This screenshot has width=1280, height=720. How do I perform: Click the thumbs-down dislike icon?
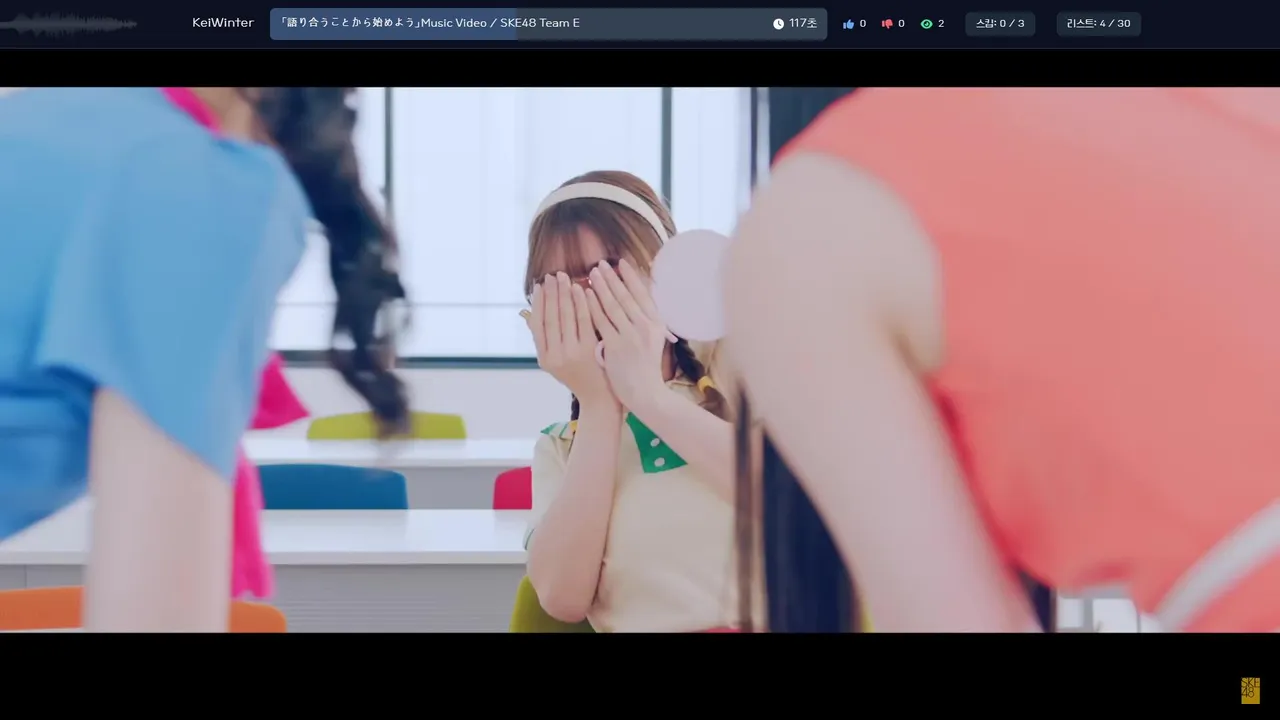[x=887, y=24]
